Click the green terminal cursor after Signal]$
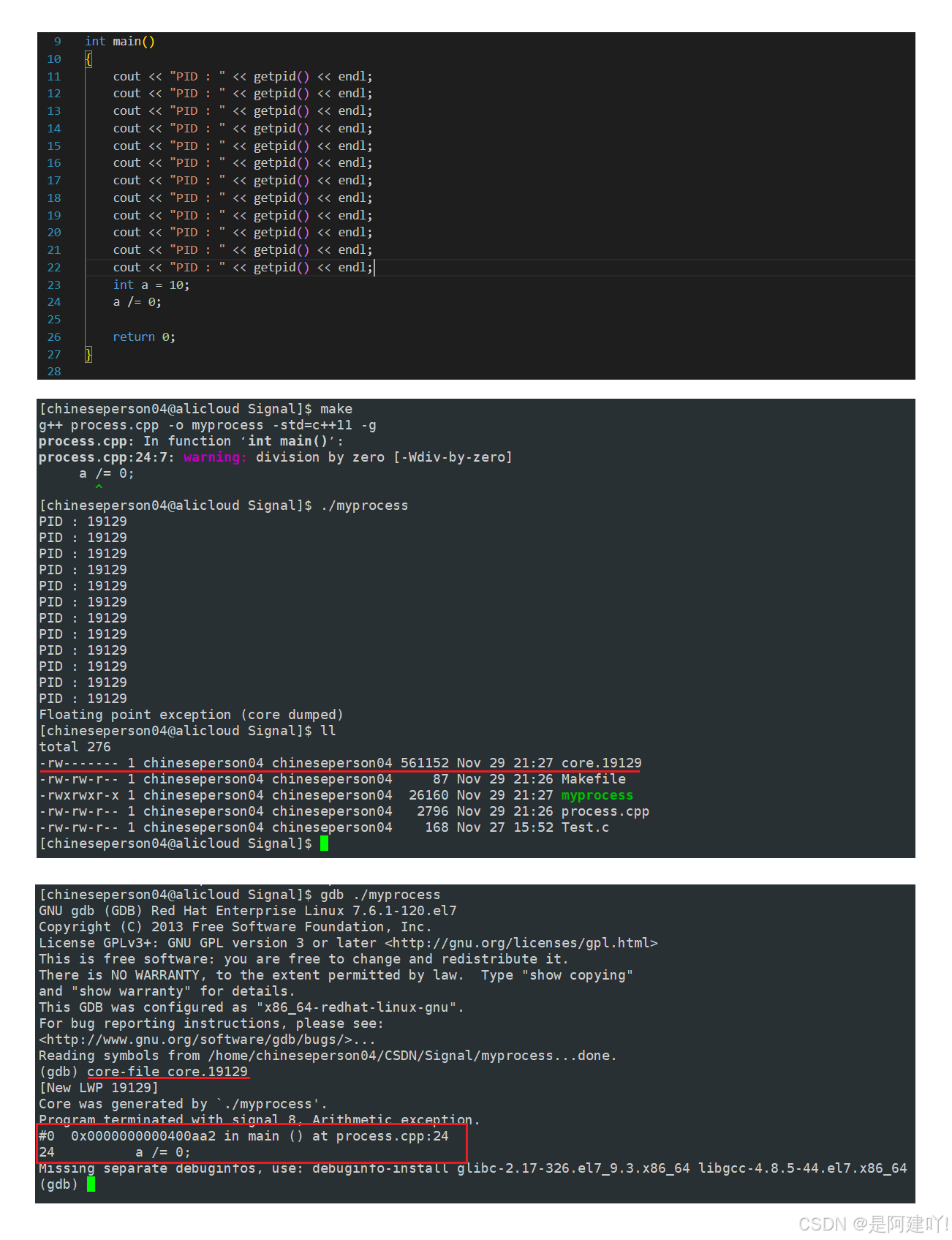This screenshot has height=1240, width=952. coord(324,843)
